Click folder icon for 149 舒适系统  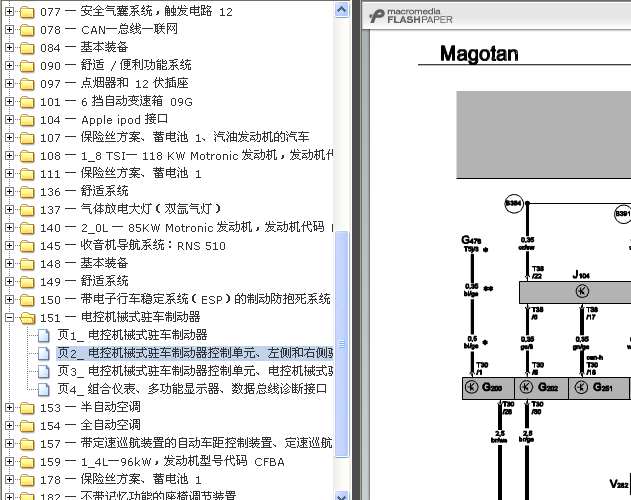point(27,282)
